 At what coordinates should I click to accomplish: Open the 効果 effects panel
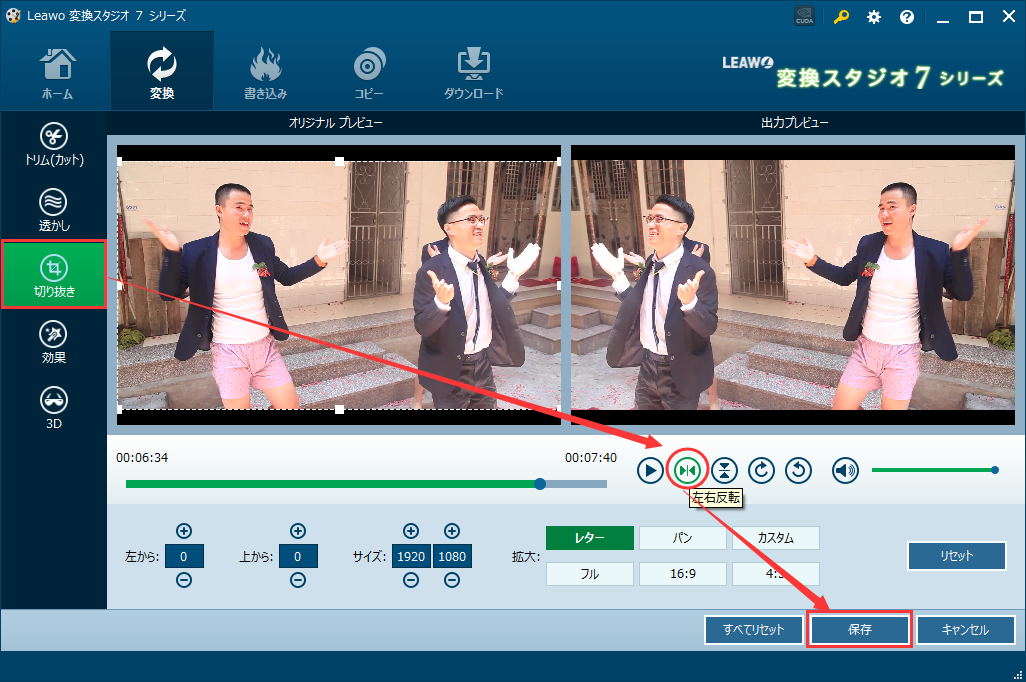[53, 342]
